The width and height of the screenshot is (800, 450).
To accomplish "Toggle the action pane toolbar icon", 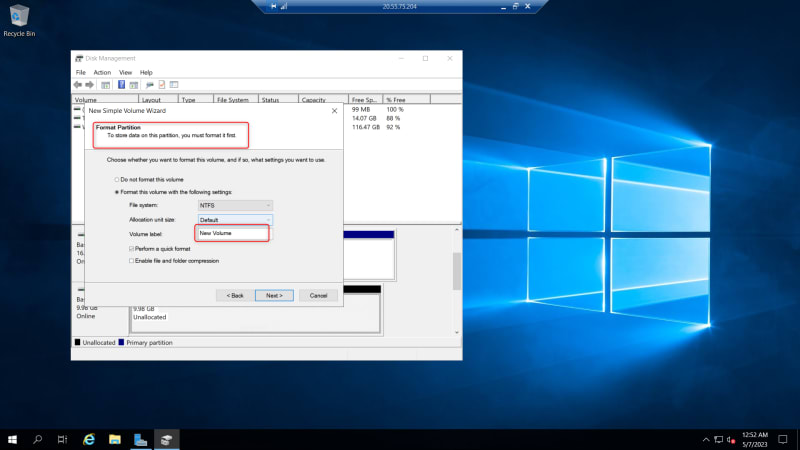I will point(134,85).
